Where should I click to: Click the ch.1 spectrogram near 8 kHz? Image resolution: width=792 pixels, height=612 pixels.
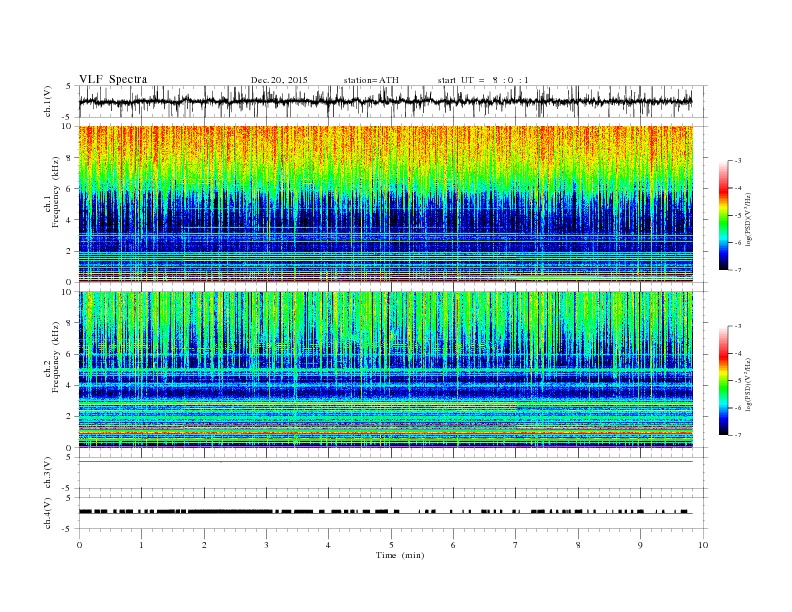(386, 157)
